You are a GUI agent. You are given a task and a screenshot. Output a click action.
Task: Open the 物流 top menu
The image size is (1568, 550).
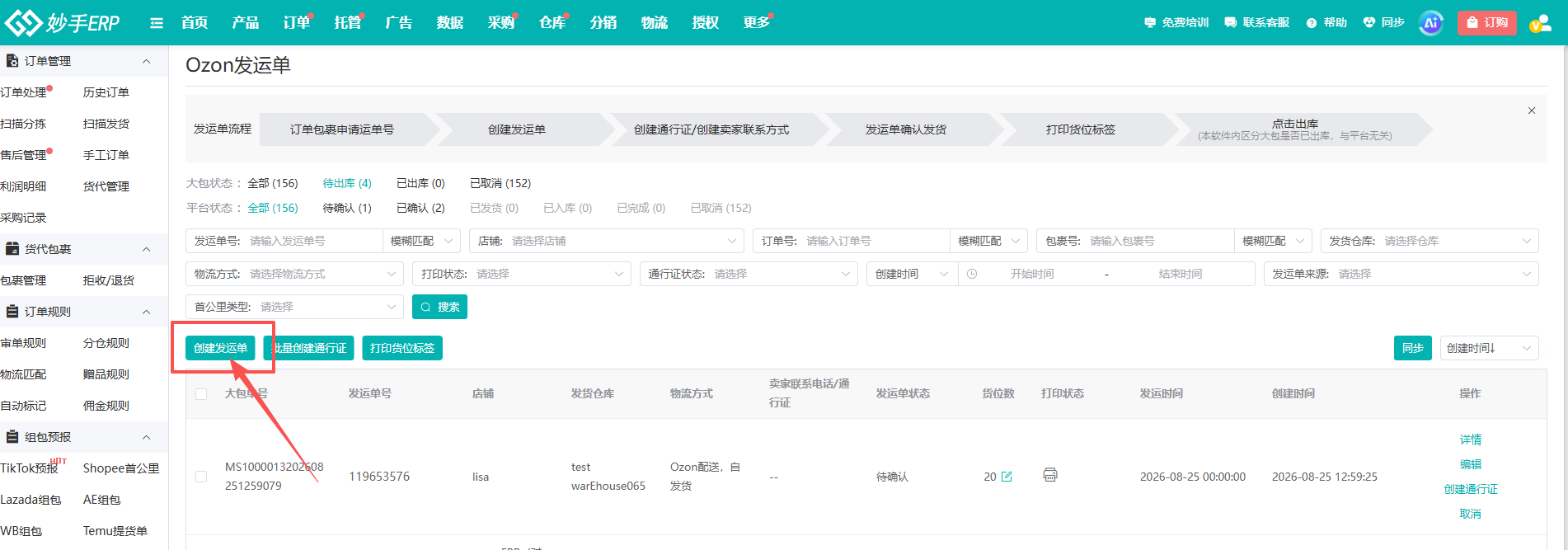pyautogui.click(x=655, y=23)
